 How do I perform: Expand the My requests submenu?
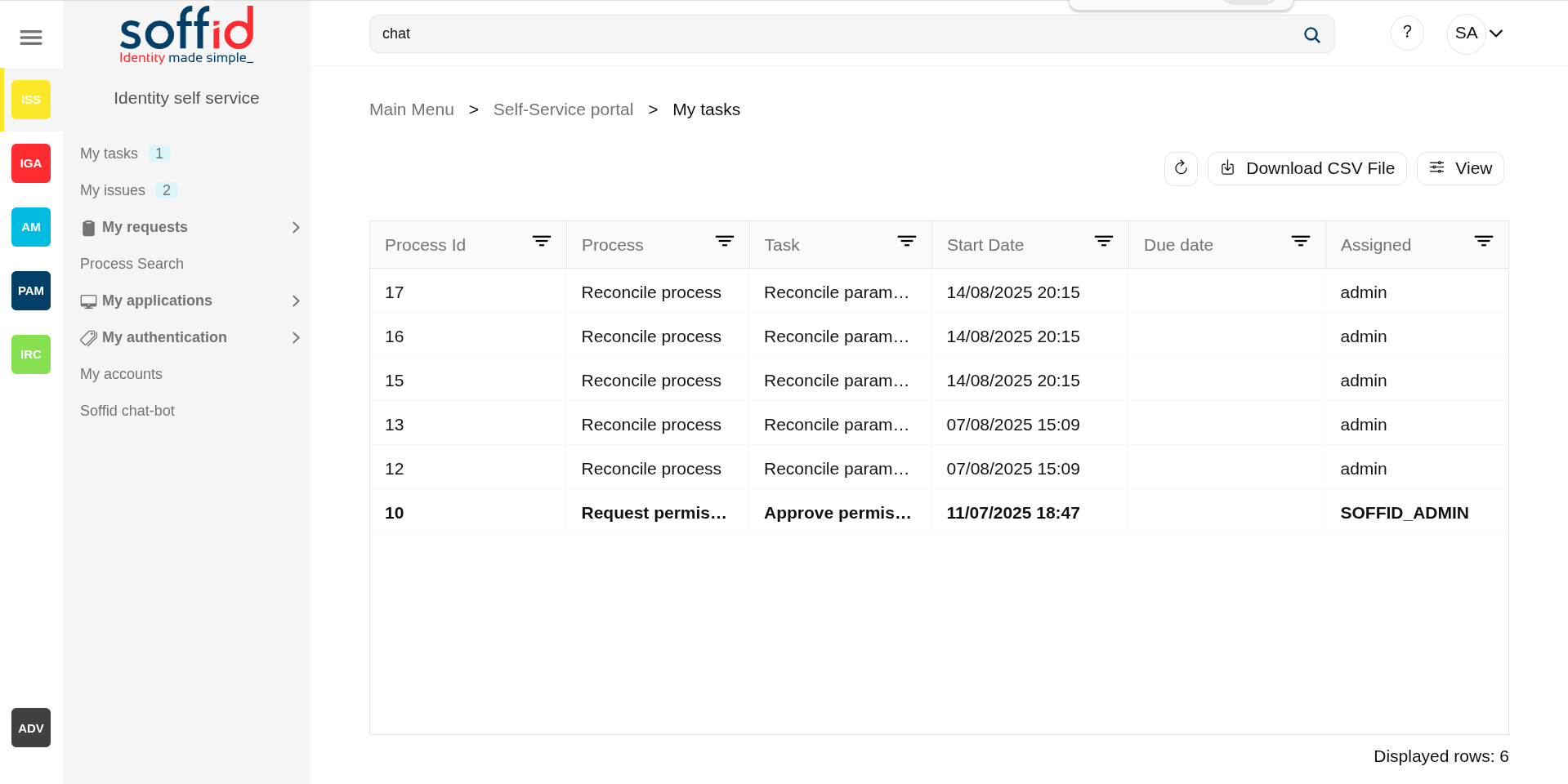click(296, 228)
